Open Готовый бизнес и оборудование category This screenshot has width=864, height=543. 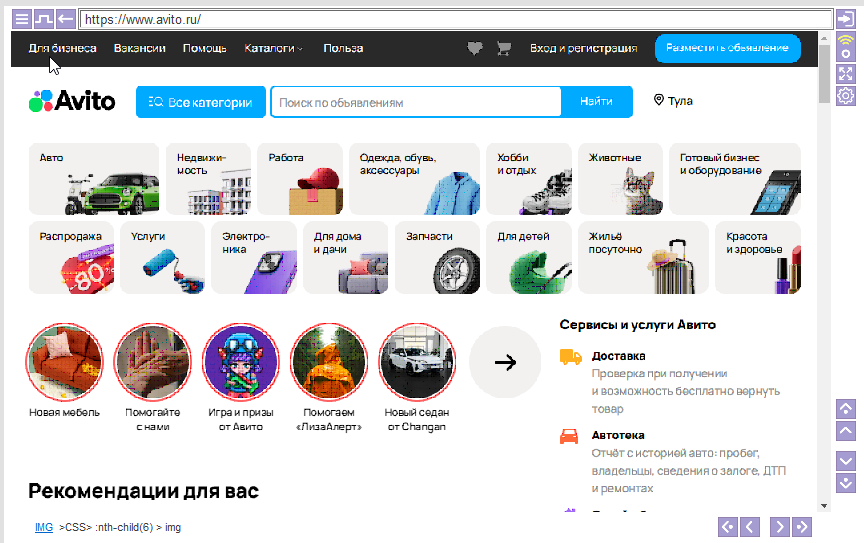[x=735, y=179]
